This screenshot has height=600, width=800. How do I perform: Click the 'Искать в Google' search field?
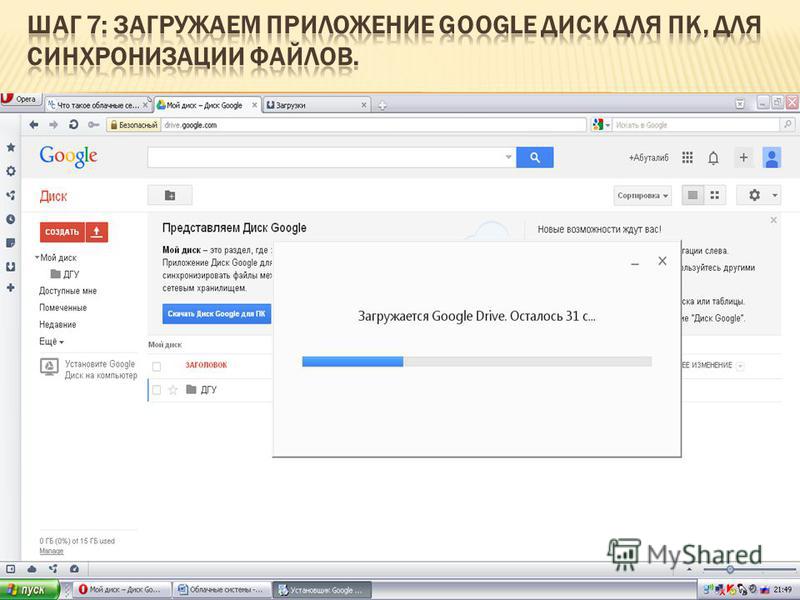click(x=696, y=125)
